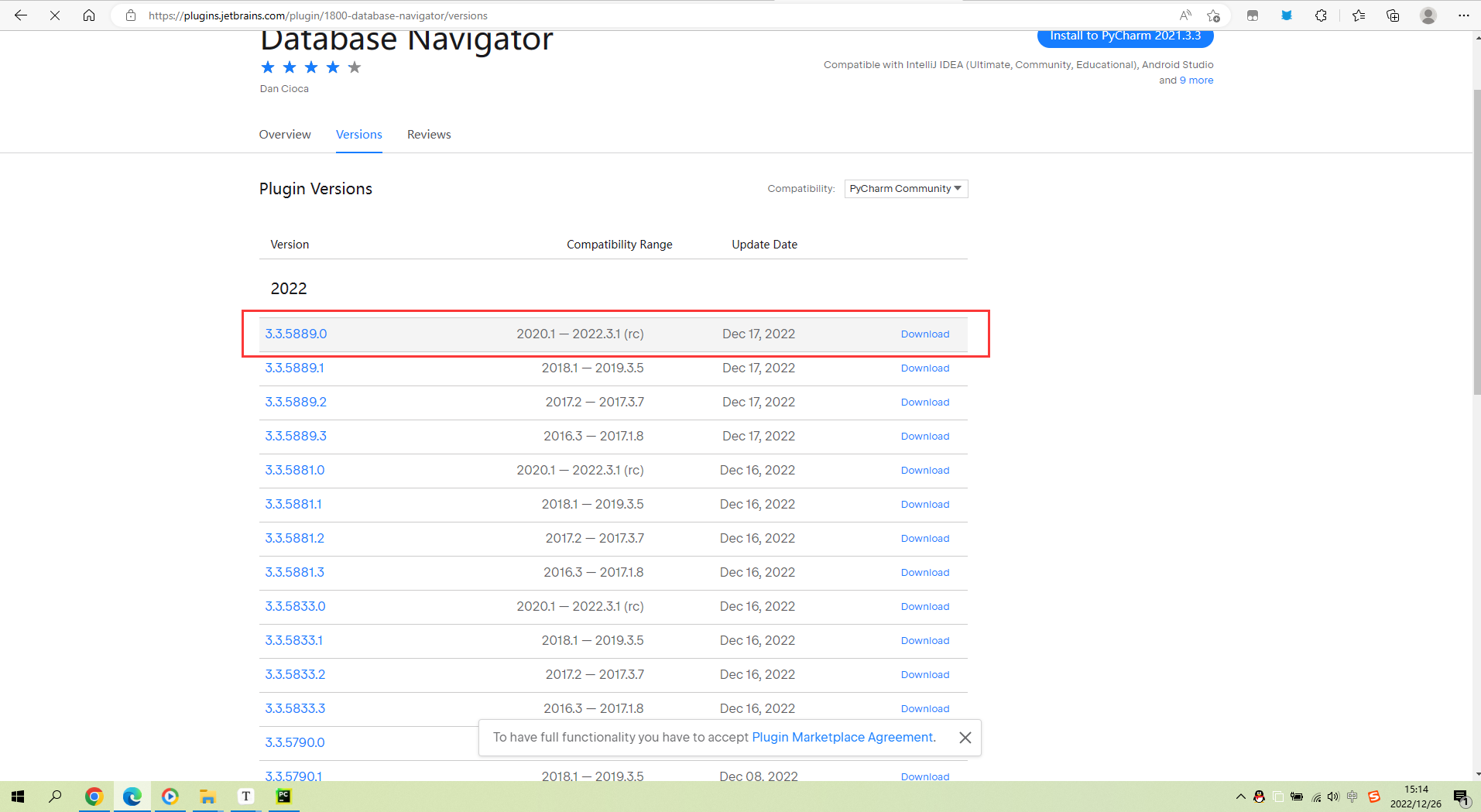This screenshot has height=812, width=1481.
Task: Click the fifth rating star
Action: coord(355,67)
